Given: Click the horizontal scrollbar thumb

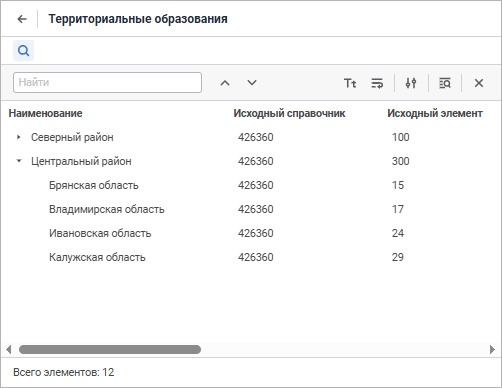Looking at the screenshot, I should pos(110,349).
